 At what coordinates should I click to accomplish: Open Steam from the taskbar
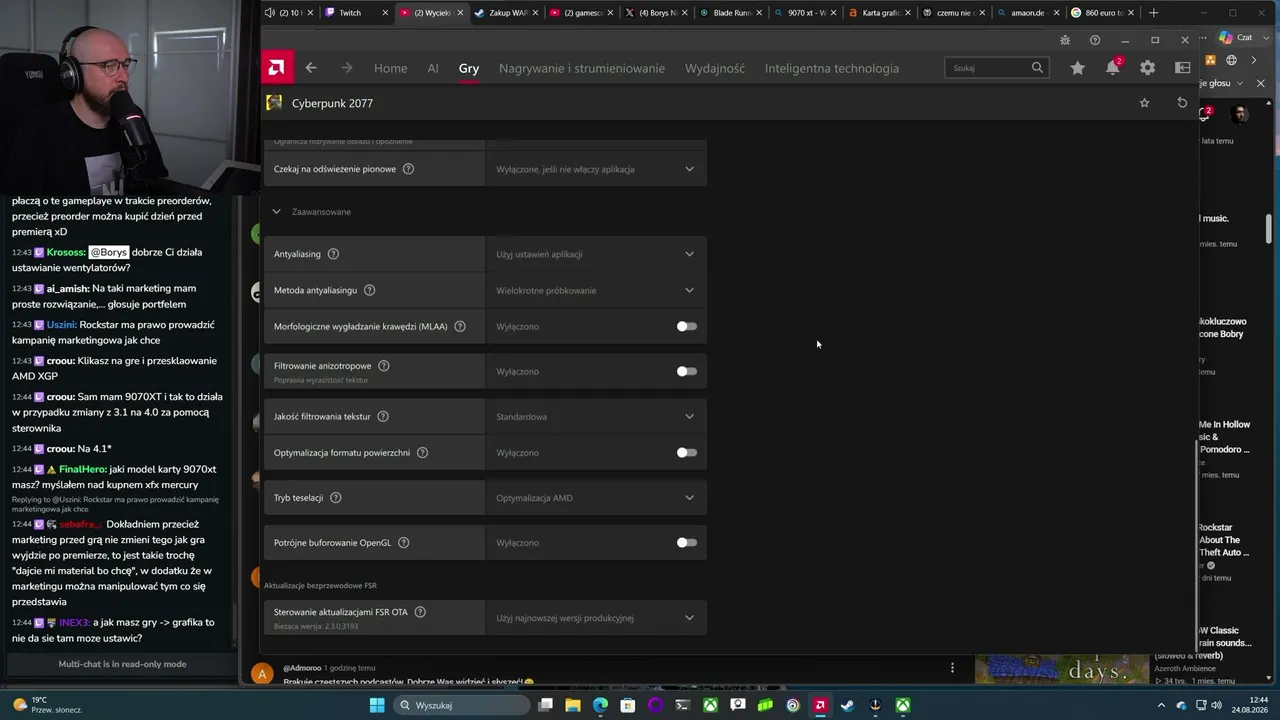pos(848,705)
